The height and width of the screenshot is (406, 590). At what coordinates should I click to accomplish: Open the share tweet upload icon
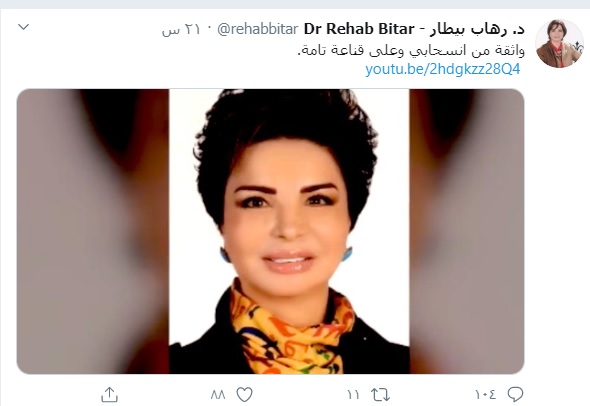(109, 394)
